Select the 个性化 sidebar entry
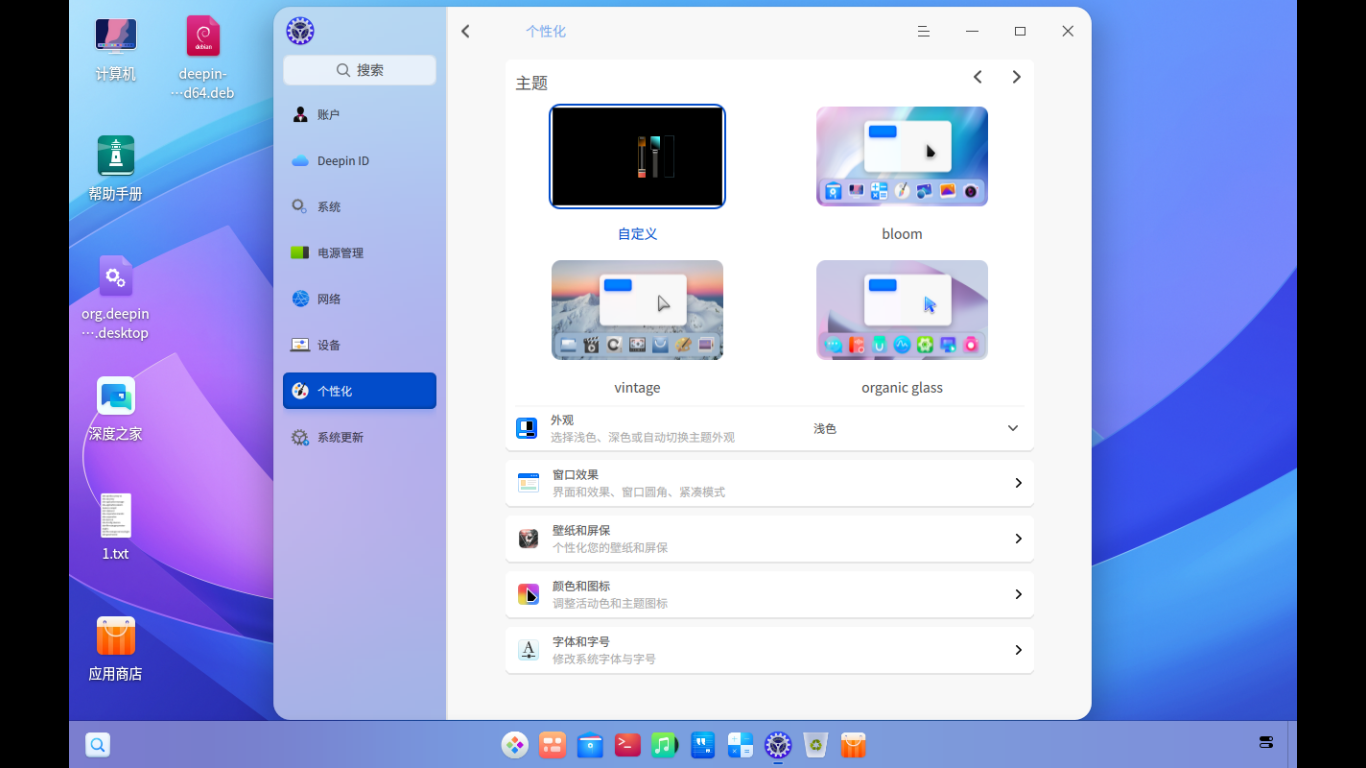Viewport: 1366px width, 768px height. pos(359,391)
